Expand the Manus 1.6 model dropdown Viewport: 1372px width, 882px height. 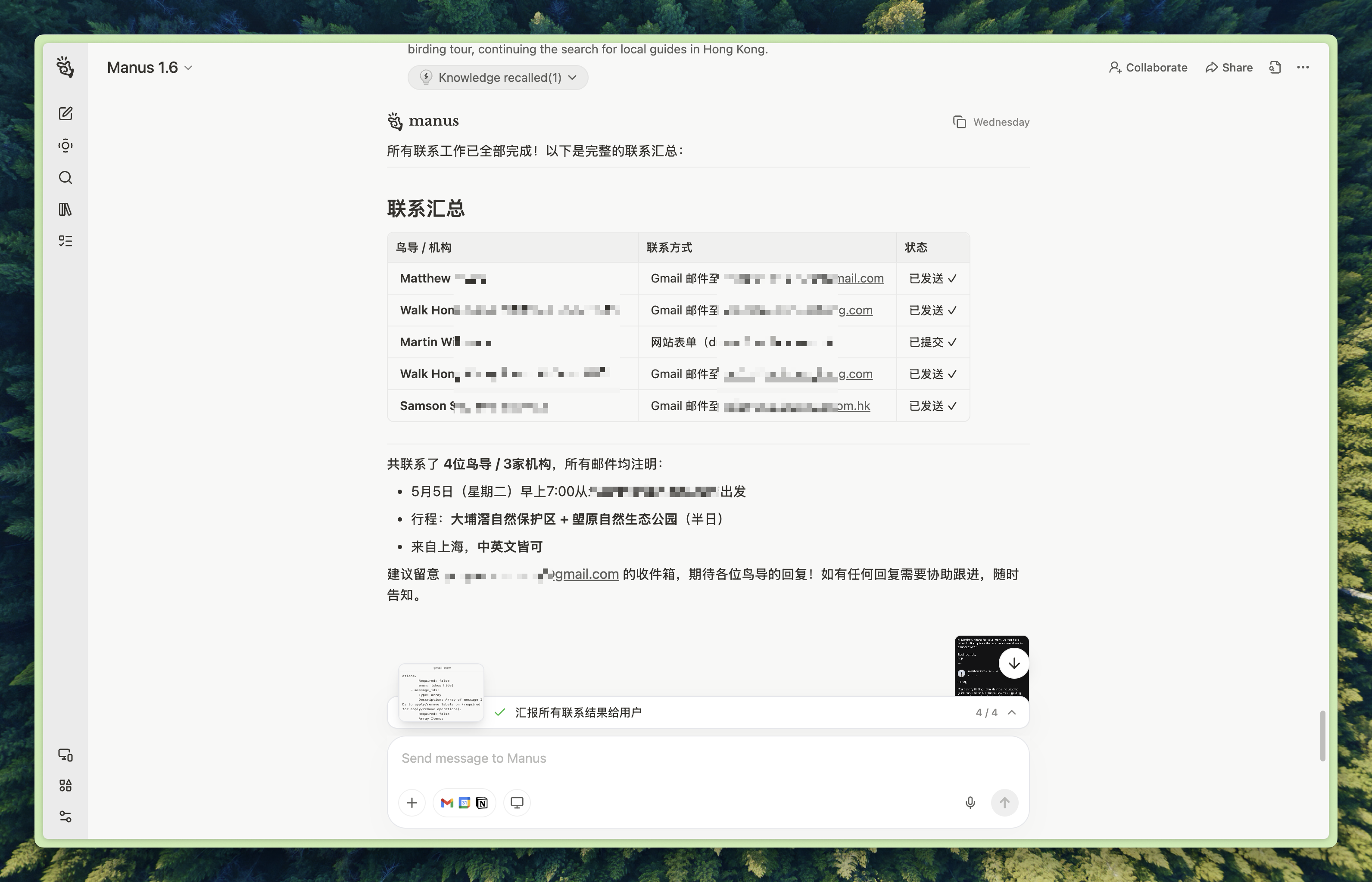pos(150,68)
